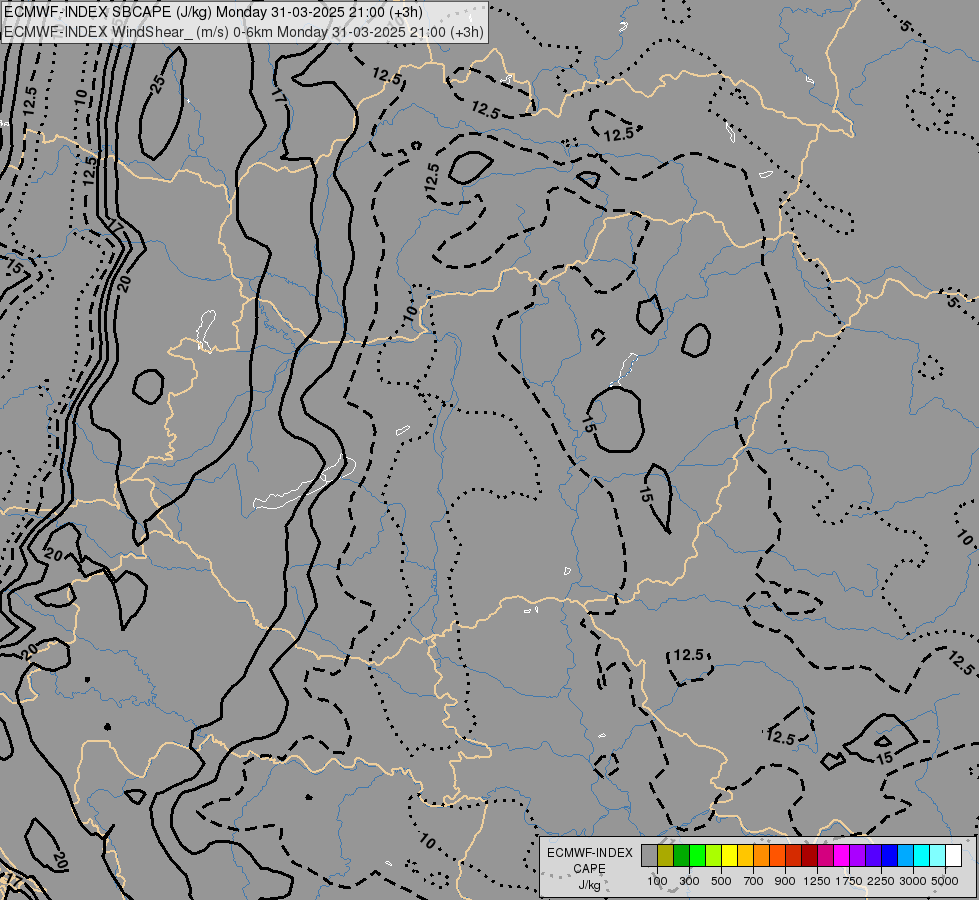
Task: Pick the amber swatch left of 700 tick
Action: pyautogui.click(x=745, y=856)
